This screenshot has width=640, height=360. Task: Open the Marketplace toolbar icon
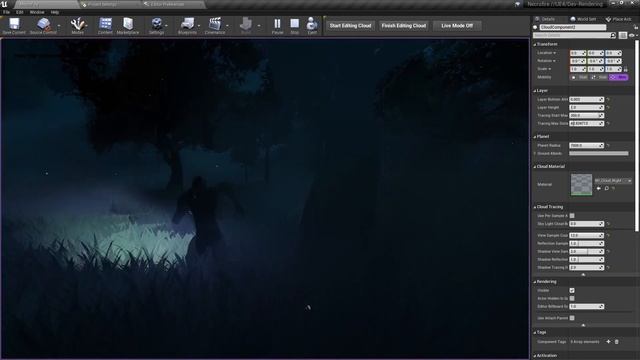(x=128, y=25)
